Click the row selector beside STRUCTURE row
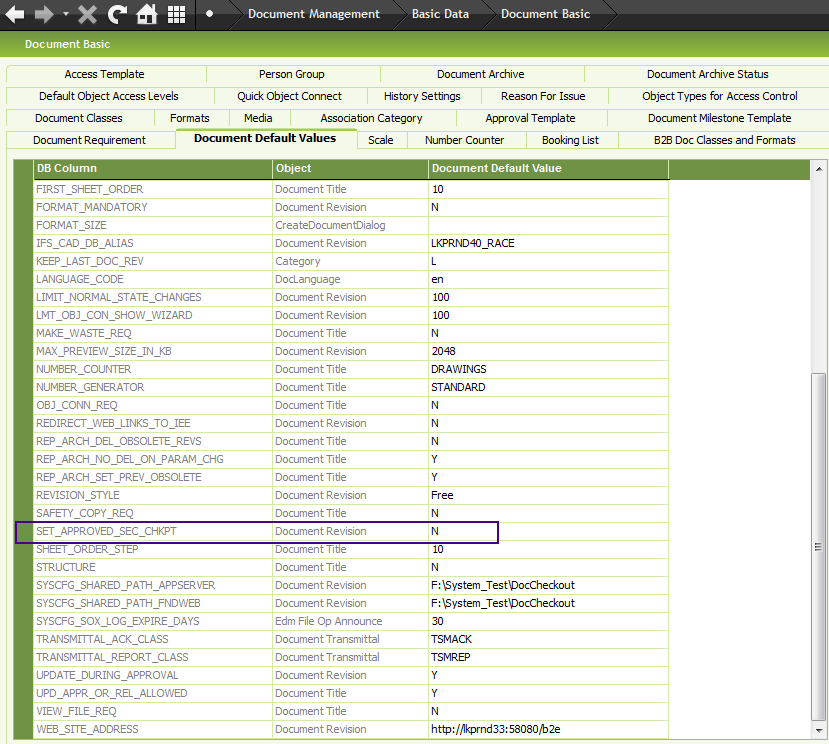The height and width of the screenshot is (744, 829). pyautogui.click(x=23, y=567)
